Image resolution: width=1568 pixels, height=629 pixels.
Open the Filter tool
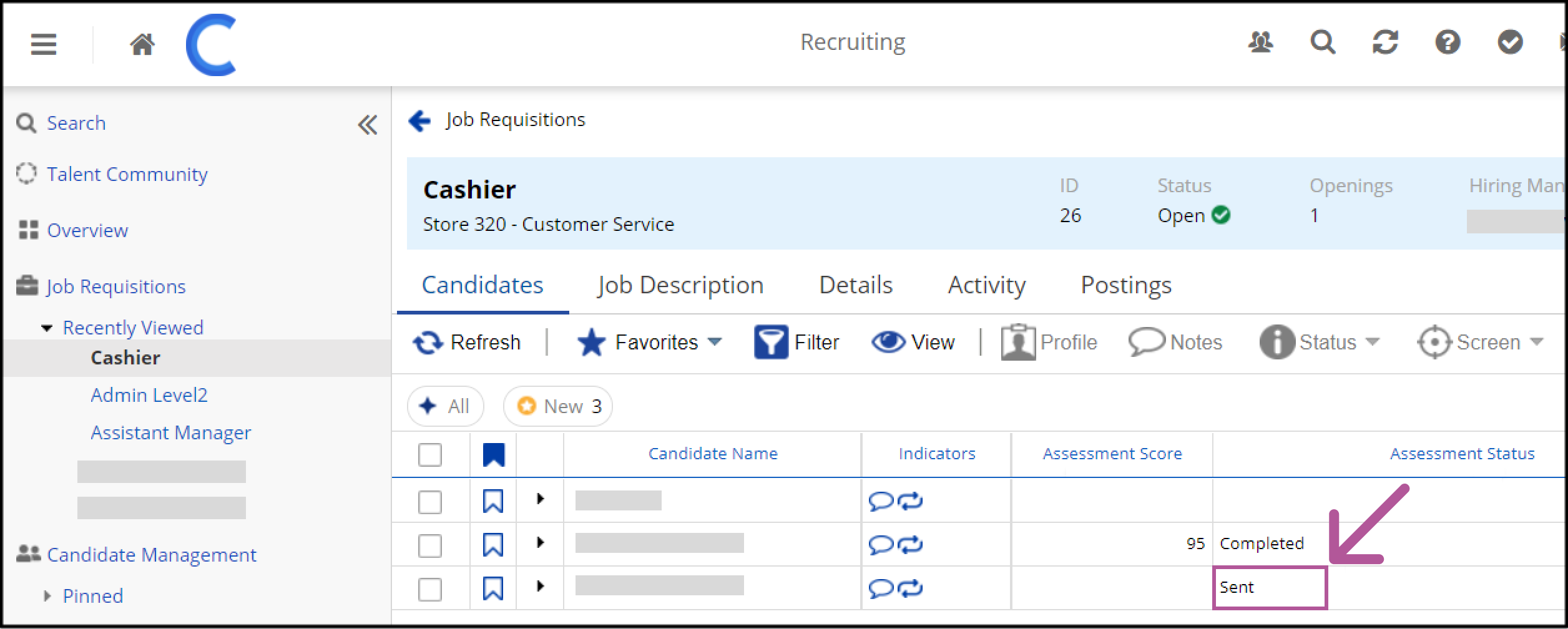(796, 343)
